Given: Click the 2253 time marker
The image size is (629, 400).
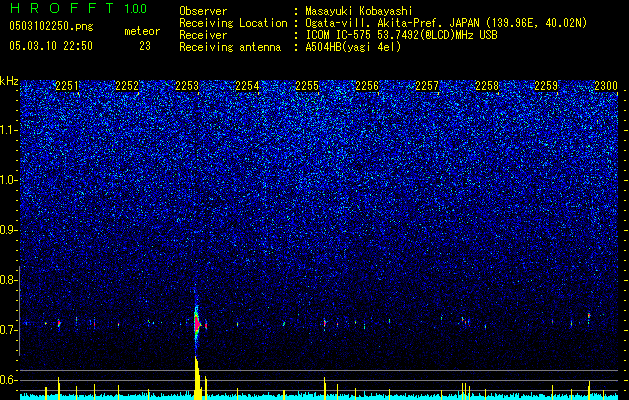Looking at the screenshot, I should point(187,86).
